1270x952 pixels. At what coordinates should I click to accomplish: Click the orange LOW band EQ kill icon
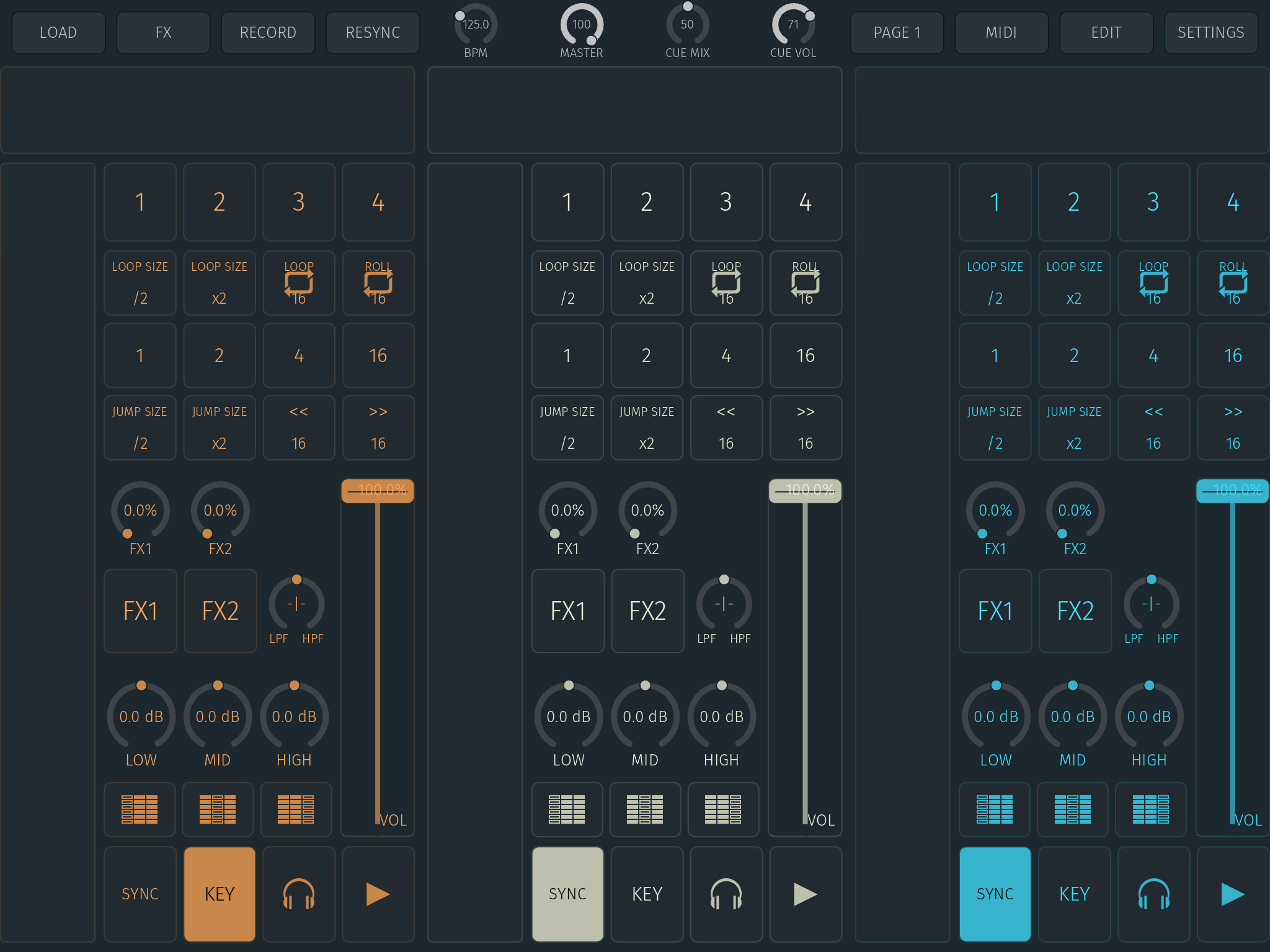point(140,809)
